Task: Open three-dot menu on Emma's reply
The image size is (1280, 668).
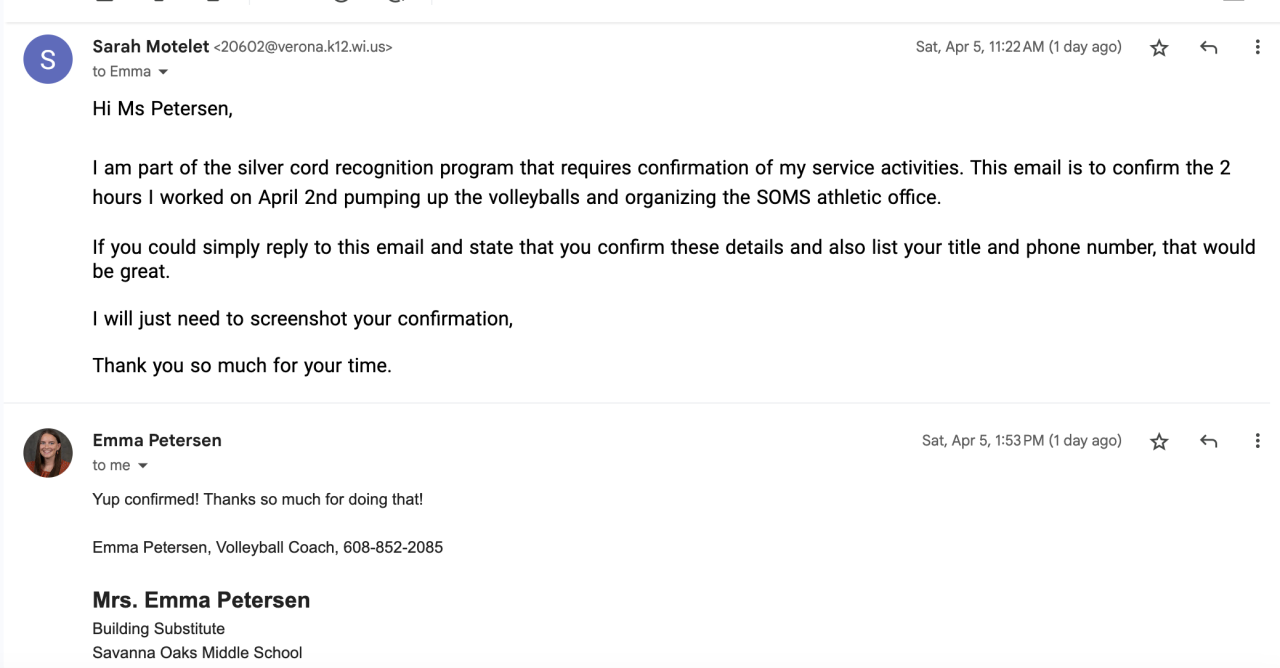Action: (1257, 441)
